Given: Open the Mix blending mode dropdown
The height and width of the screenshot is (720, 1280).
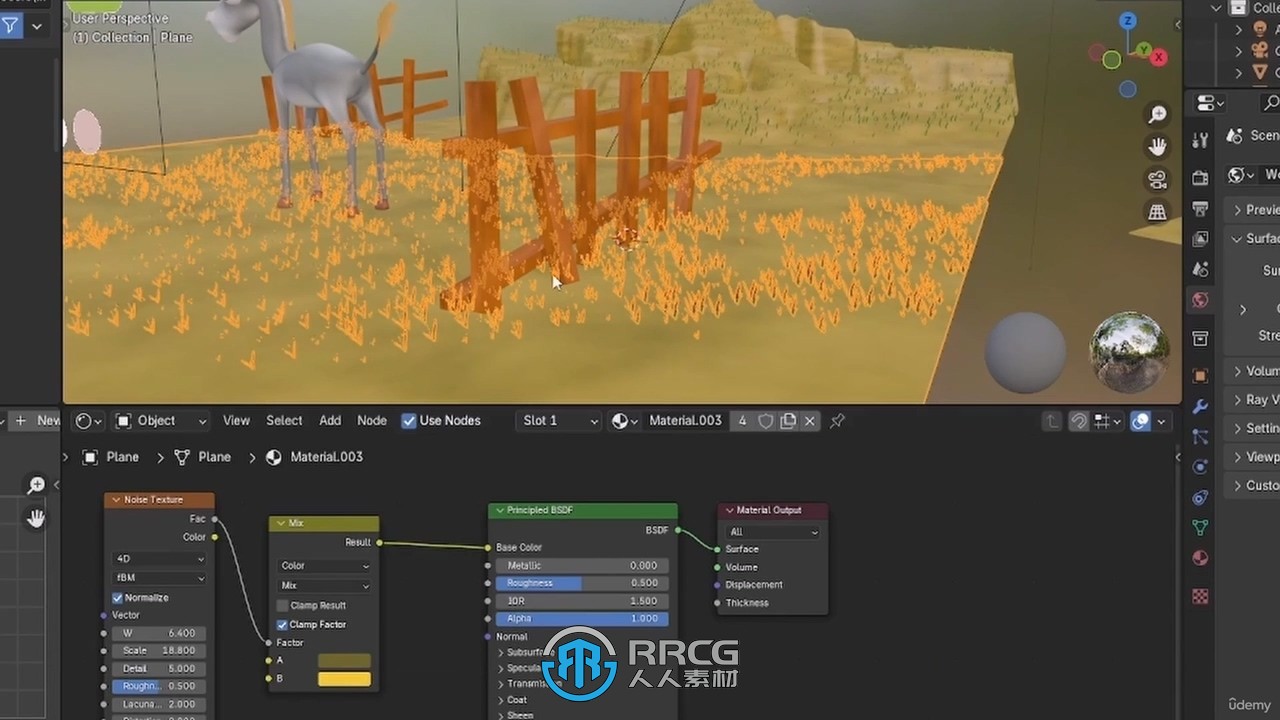Looking at the screenshot, I should (324, 586).
